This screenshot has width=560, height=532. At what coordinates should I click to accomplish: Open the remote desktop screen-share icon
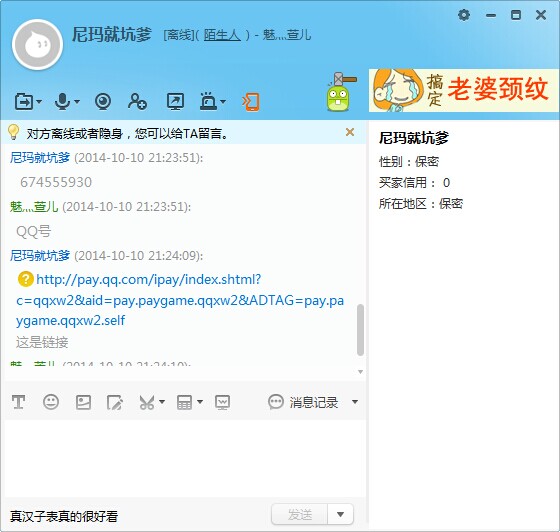point(175,102)
